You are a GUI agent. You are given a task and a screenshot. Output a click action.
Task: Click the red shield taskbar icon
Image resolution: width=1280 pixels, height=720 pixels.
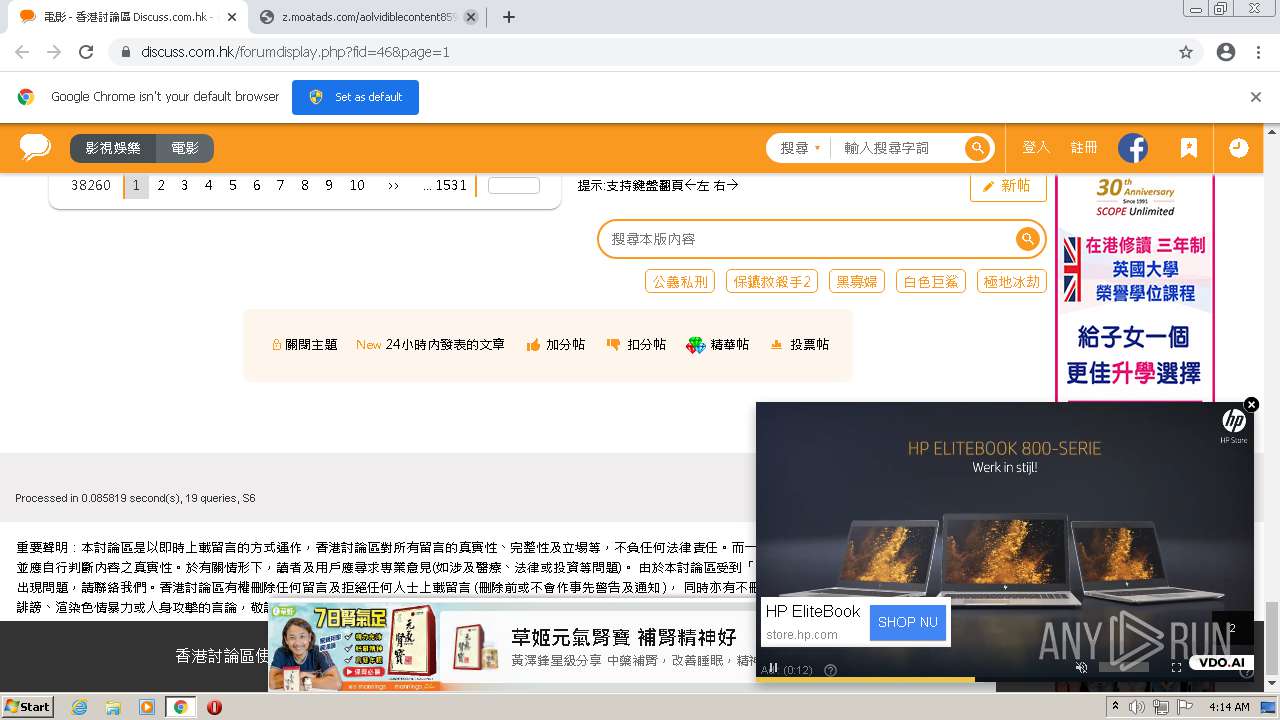[214, 707]
